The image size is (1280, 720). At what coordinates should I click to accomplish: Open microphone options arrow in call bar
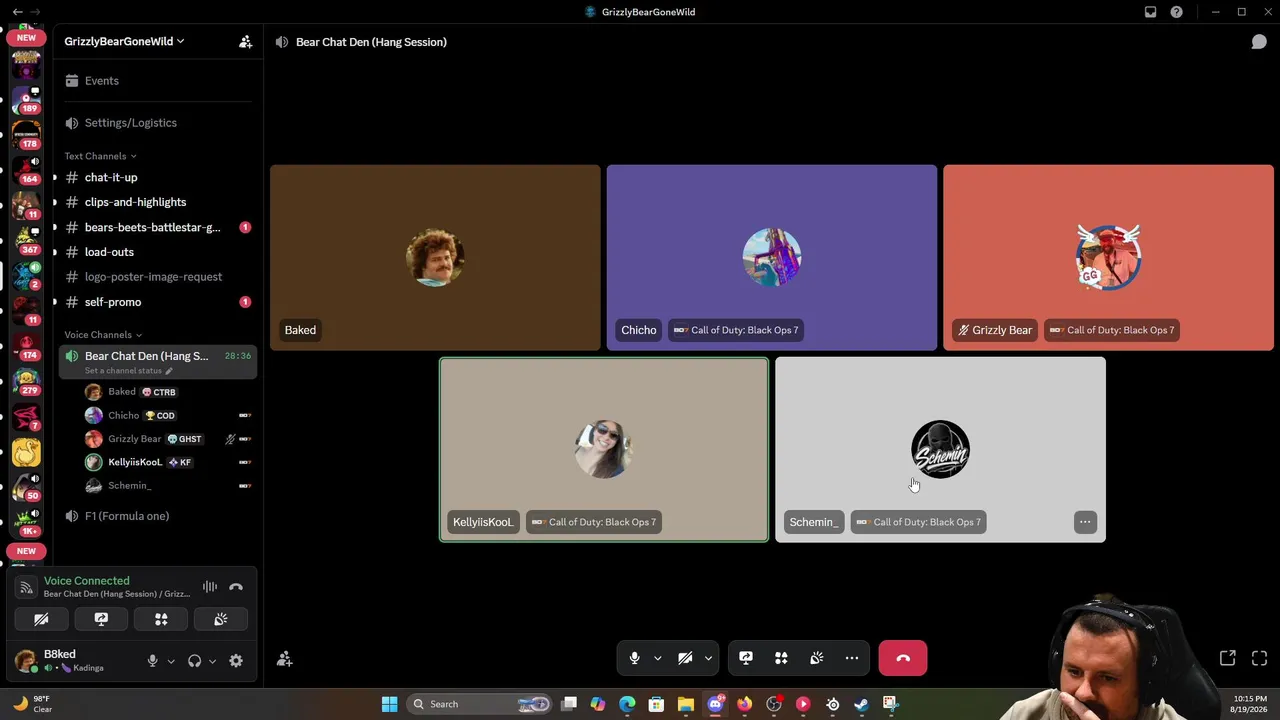657,658
